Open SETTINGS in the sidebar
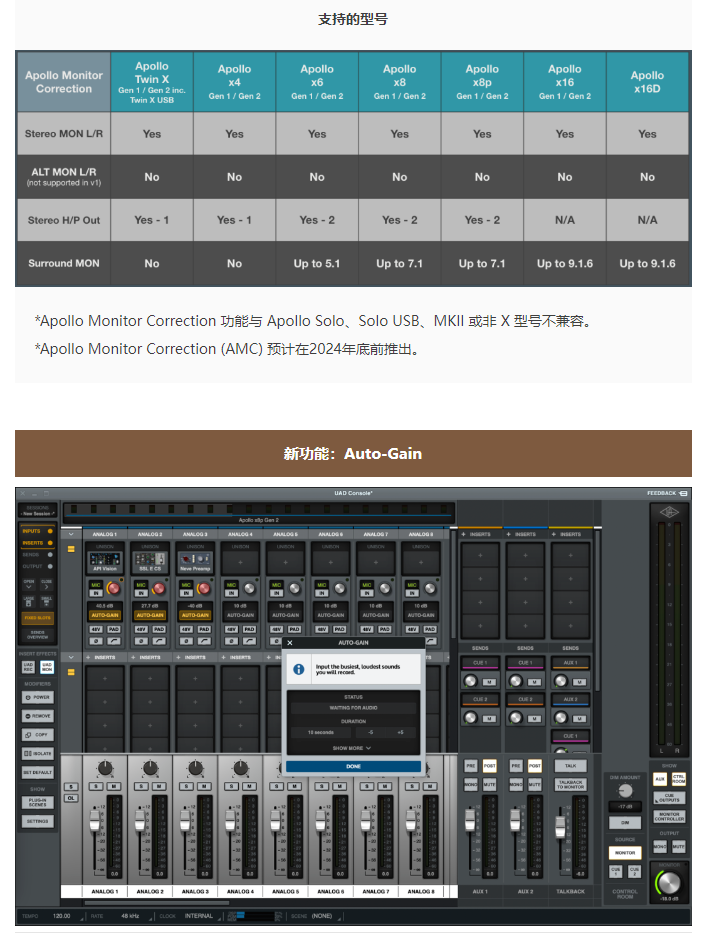Viewport: 711px width, 937px height. click(38, 822)
